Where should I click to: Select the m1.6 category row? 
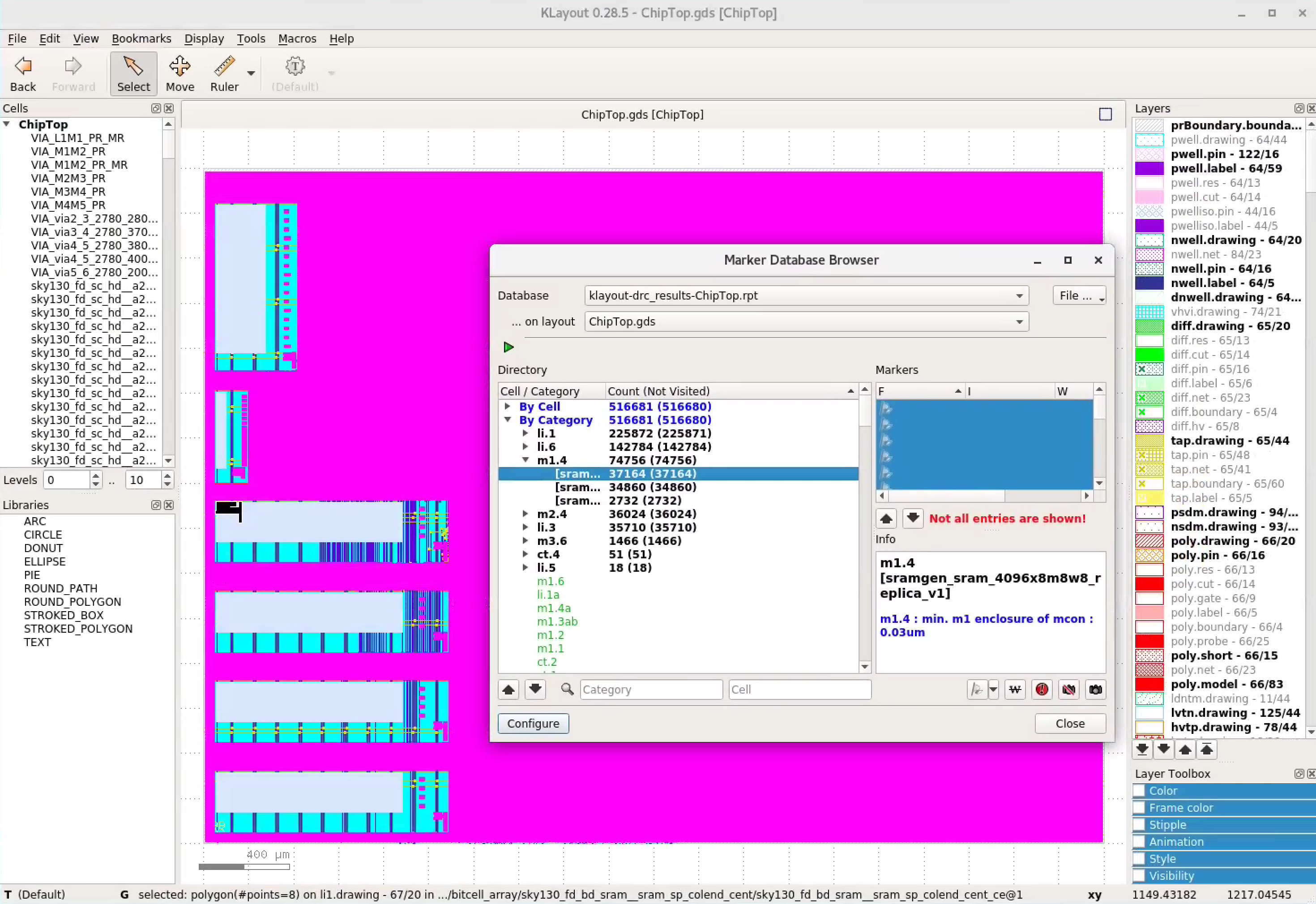point(551,581)
